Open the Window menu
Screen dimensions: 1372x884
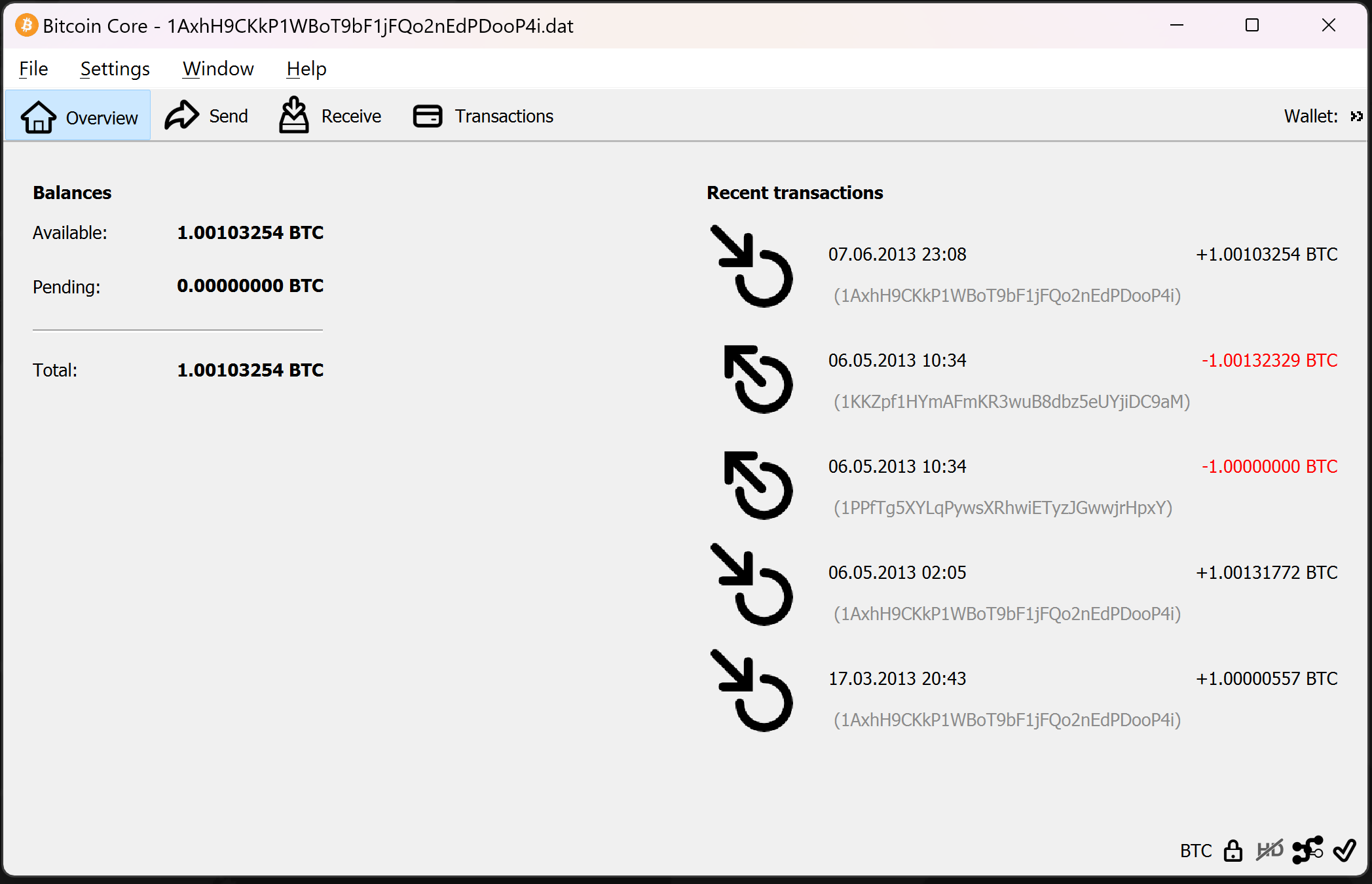click(x=218, y=69)
